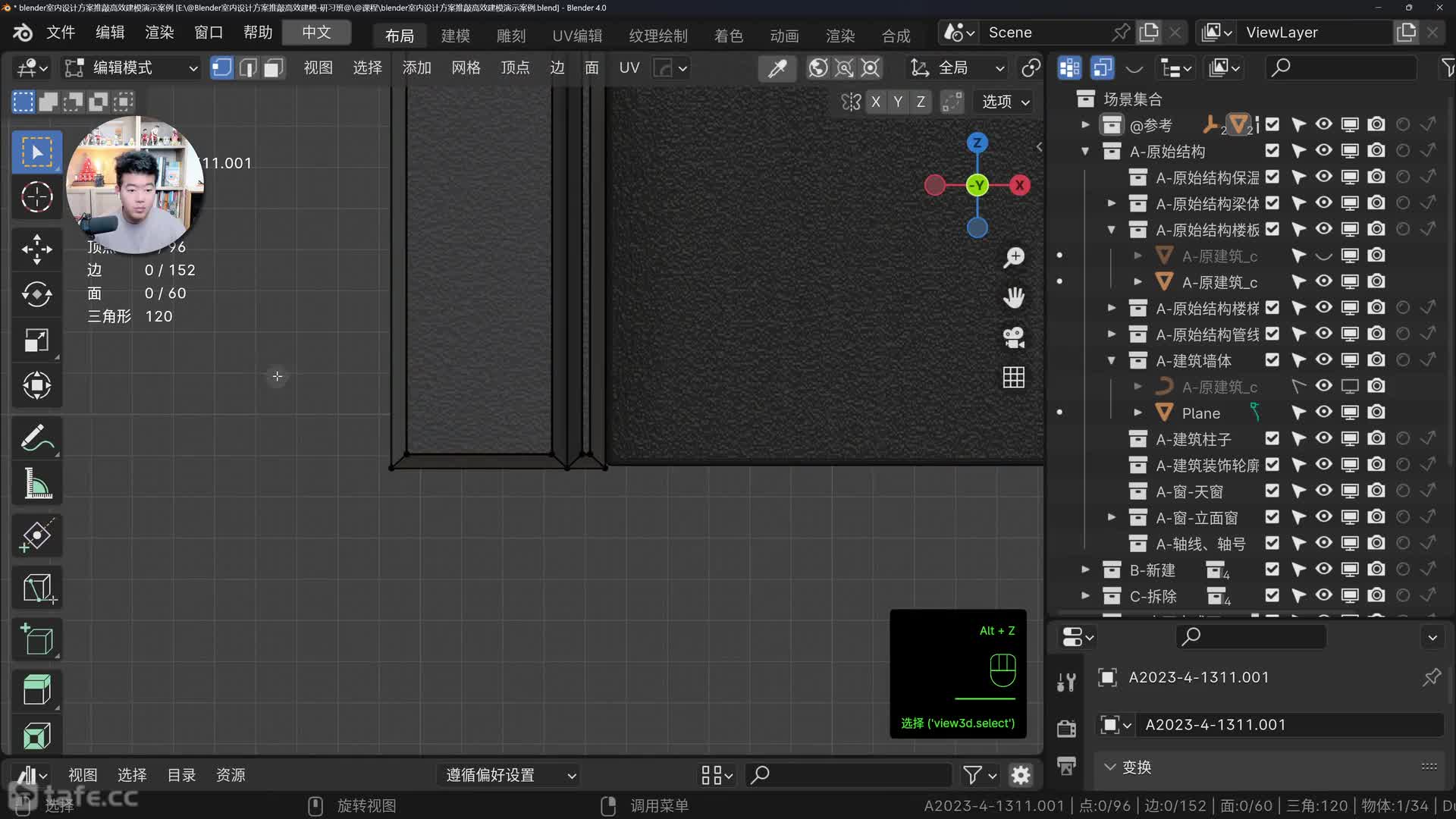Screen dimensions: 1456x819
Task: Select the Scale tool
Action: click(36, 340)
